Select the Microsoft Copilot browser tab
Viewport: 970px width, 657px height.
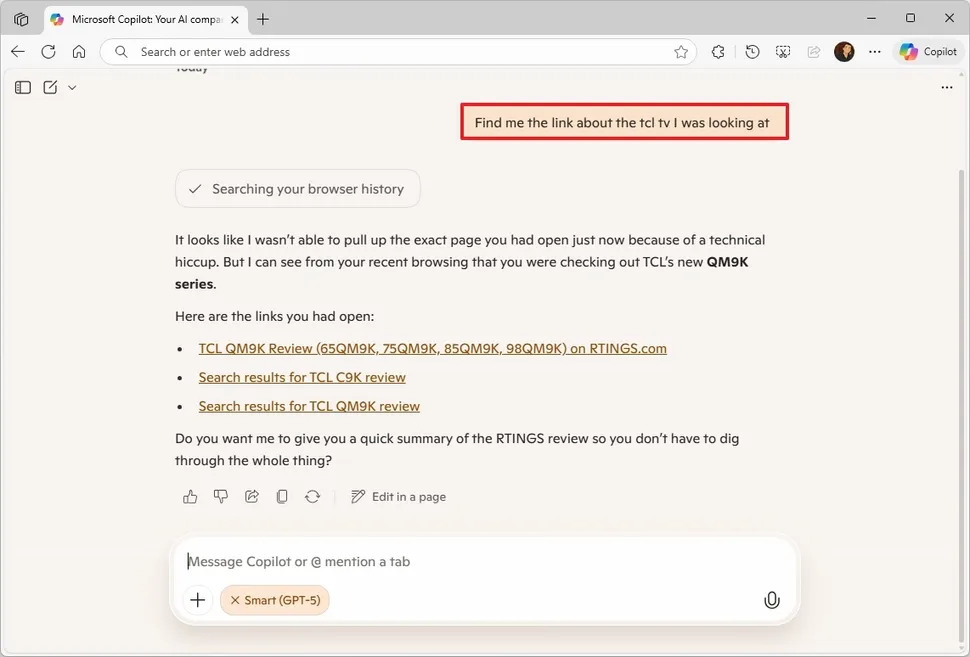(140, 18)
